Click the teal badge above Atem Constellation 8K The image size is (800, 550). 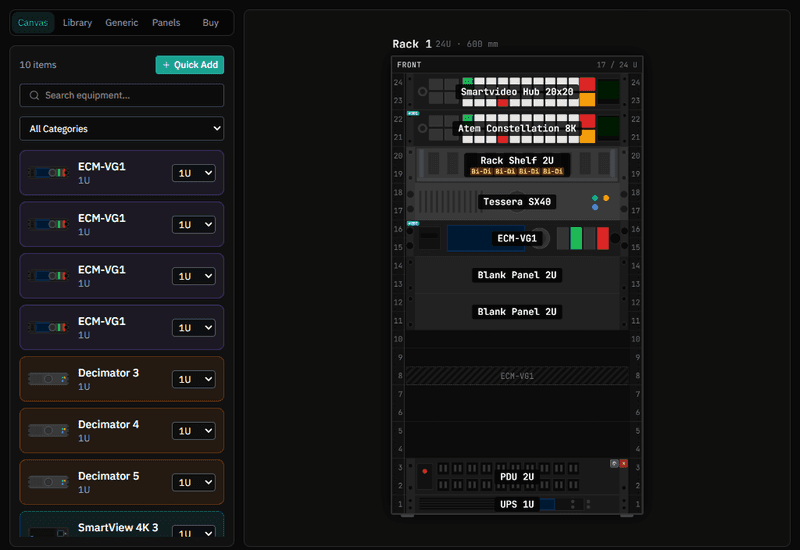(413, 113)
